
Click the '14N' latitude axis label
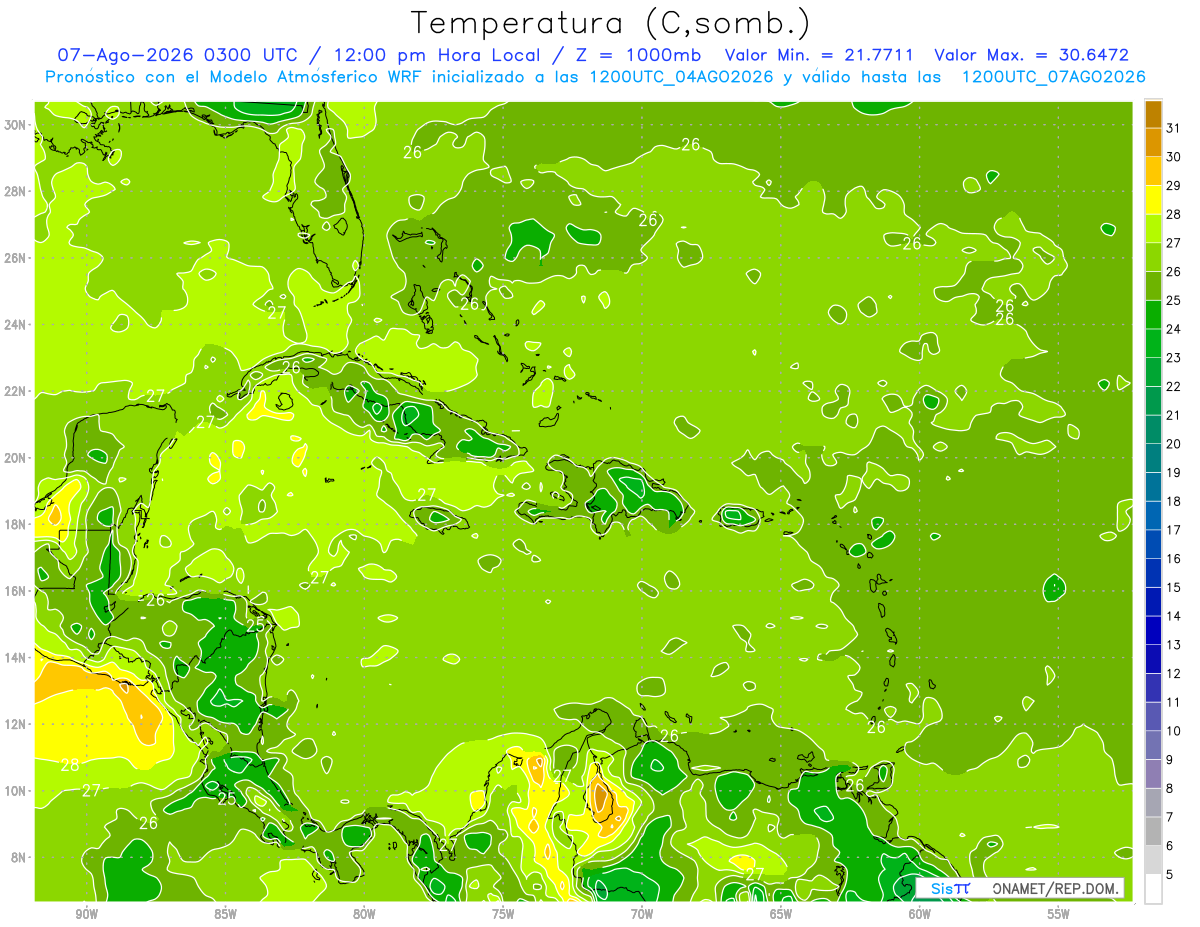point(15,657)
